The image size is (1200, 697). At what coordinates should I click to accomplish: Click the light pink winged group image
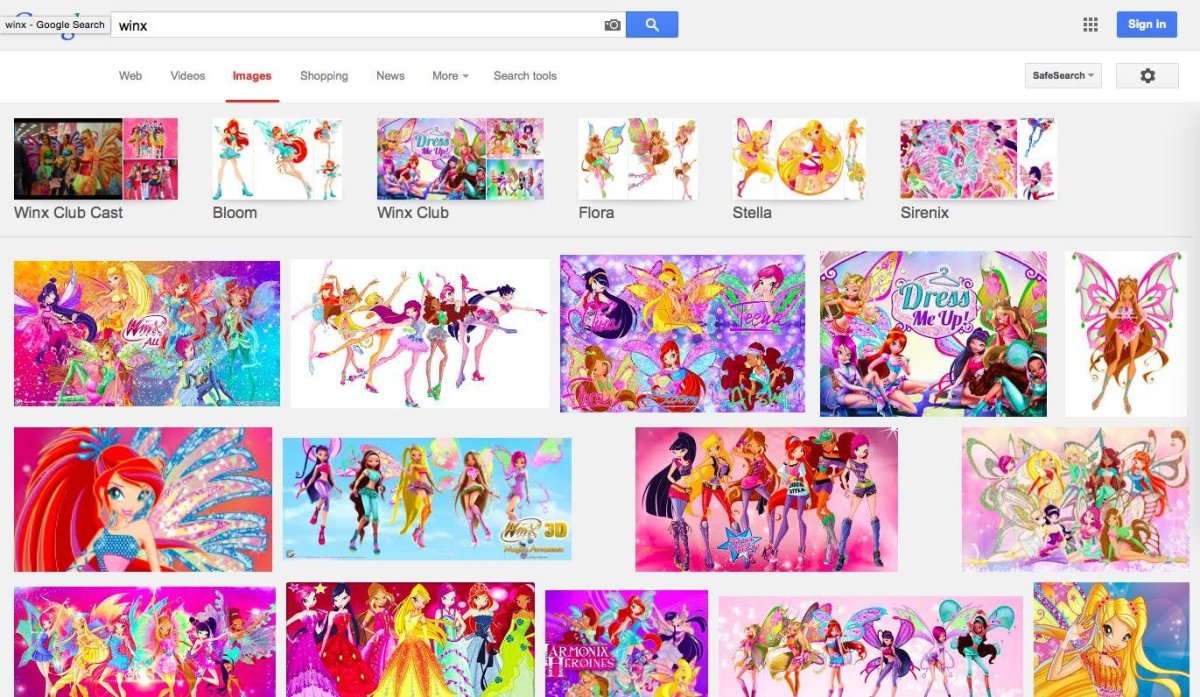click(x=870, y=646)
